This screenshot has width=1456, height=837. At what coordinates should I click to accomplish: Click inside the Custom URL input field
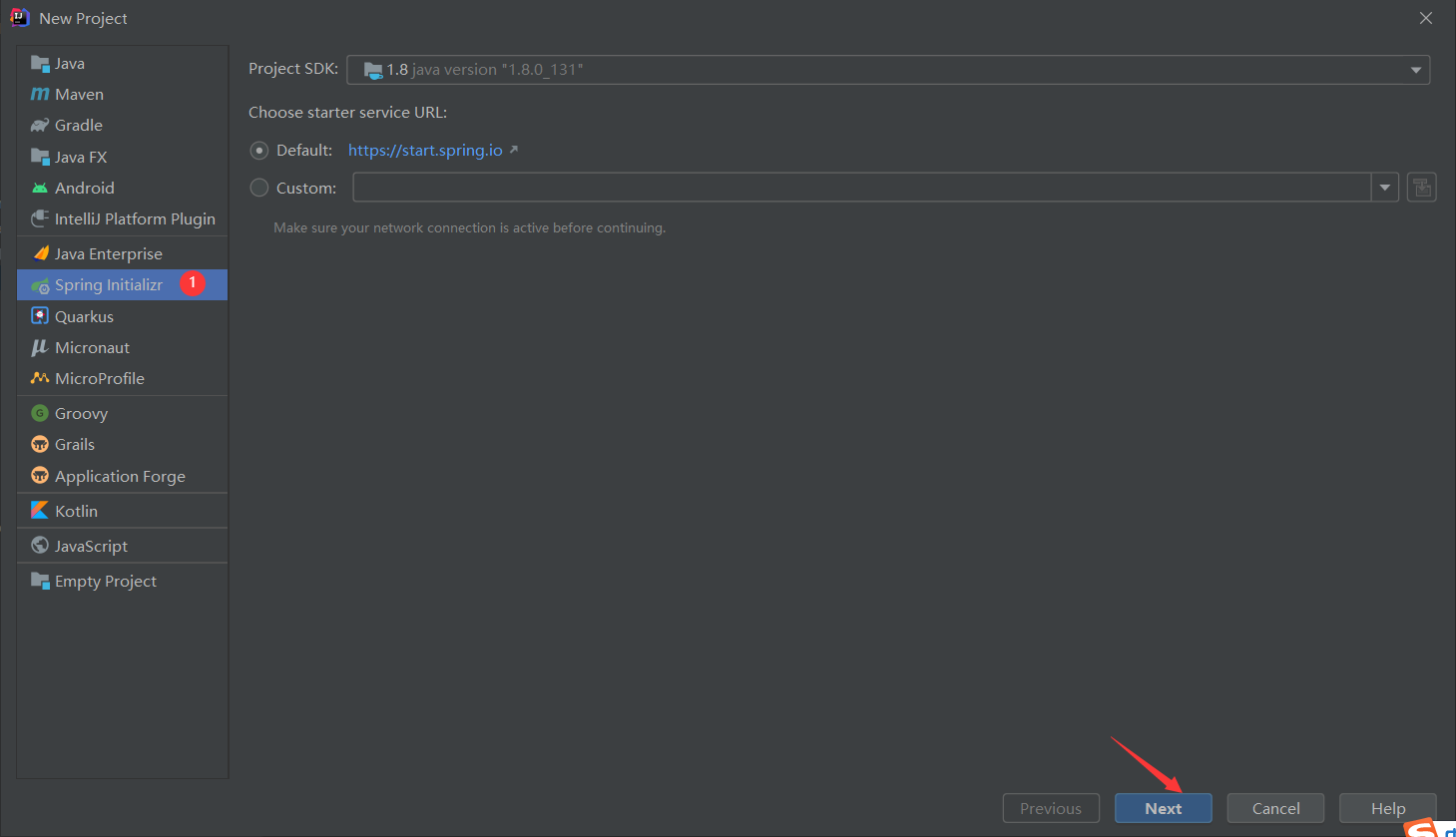click(862, 188)
